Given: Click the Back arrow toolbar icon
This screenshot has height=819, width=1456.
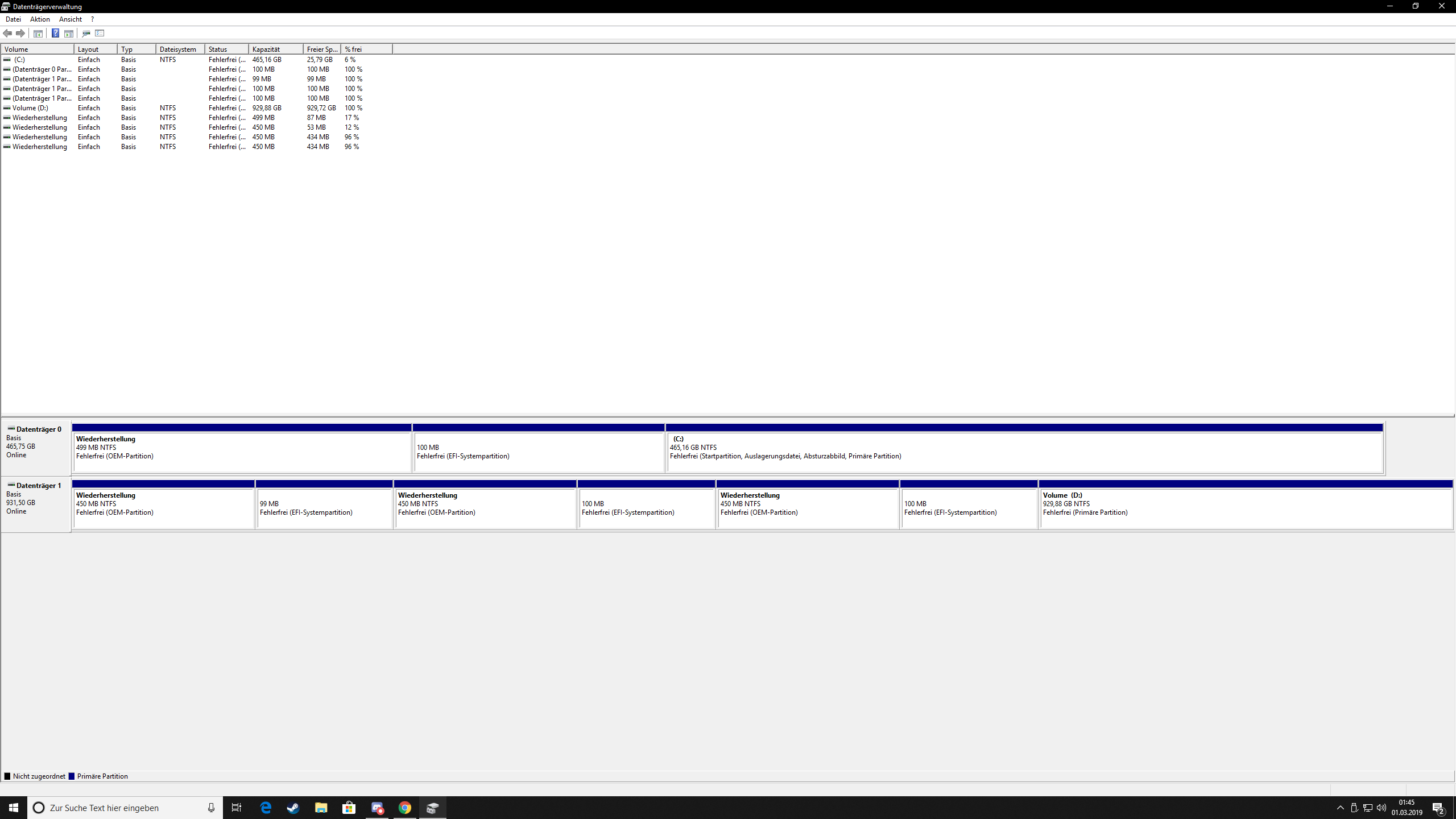Looking at the screenshot, I should 7,33.
